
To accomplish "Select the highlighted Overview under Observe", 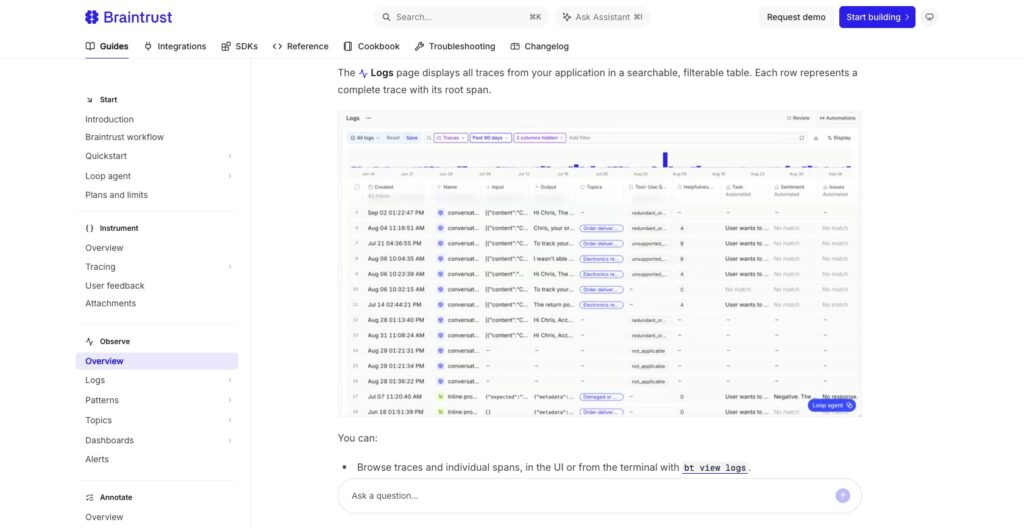I will point(157,361).
